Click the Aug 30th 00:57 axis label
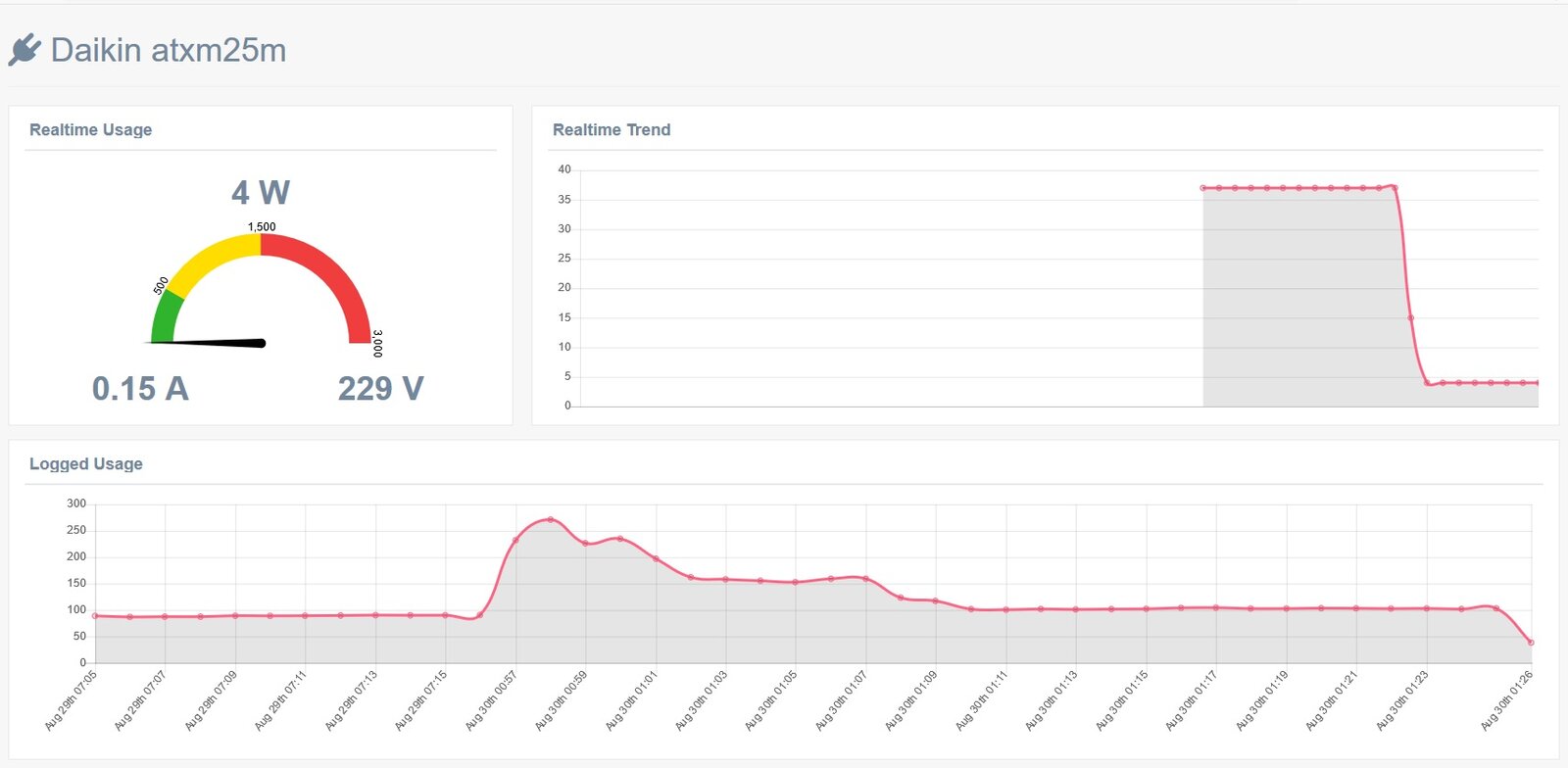Viewport: 1568px width, 768px height. click(x=491, y=700)
